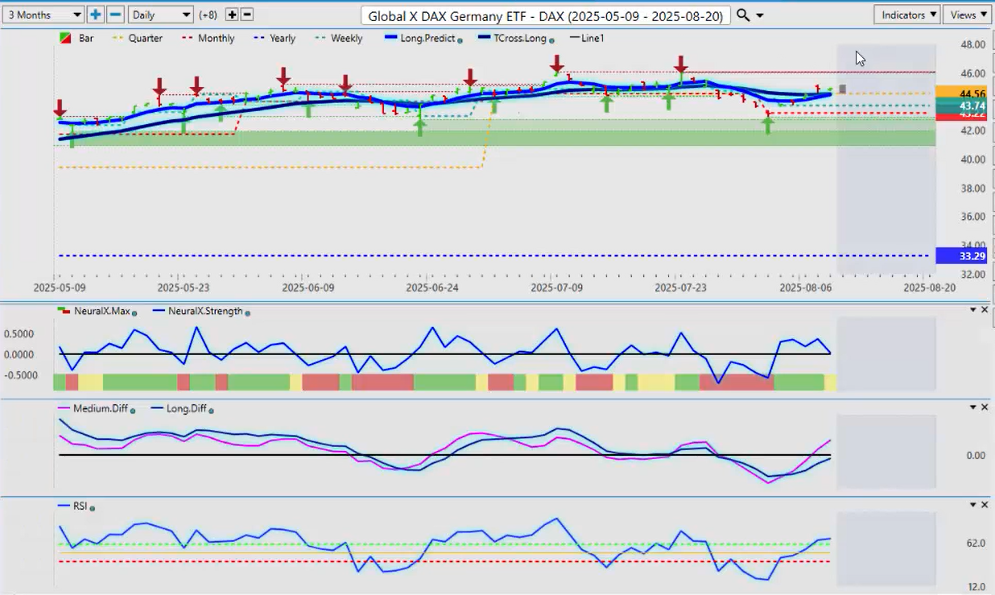Open the 3 Months time range dropdown

pos(43,15)
